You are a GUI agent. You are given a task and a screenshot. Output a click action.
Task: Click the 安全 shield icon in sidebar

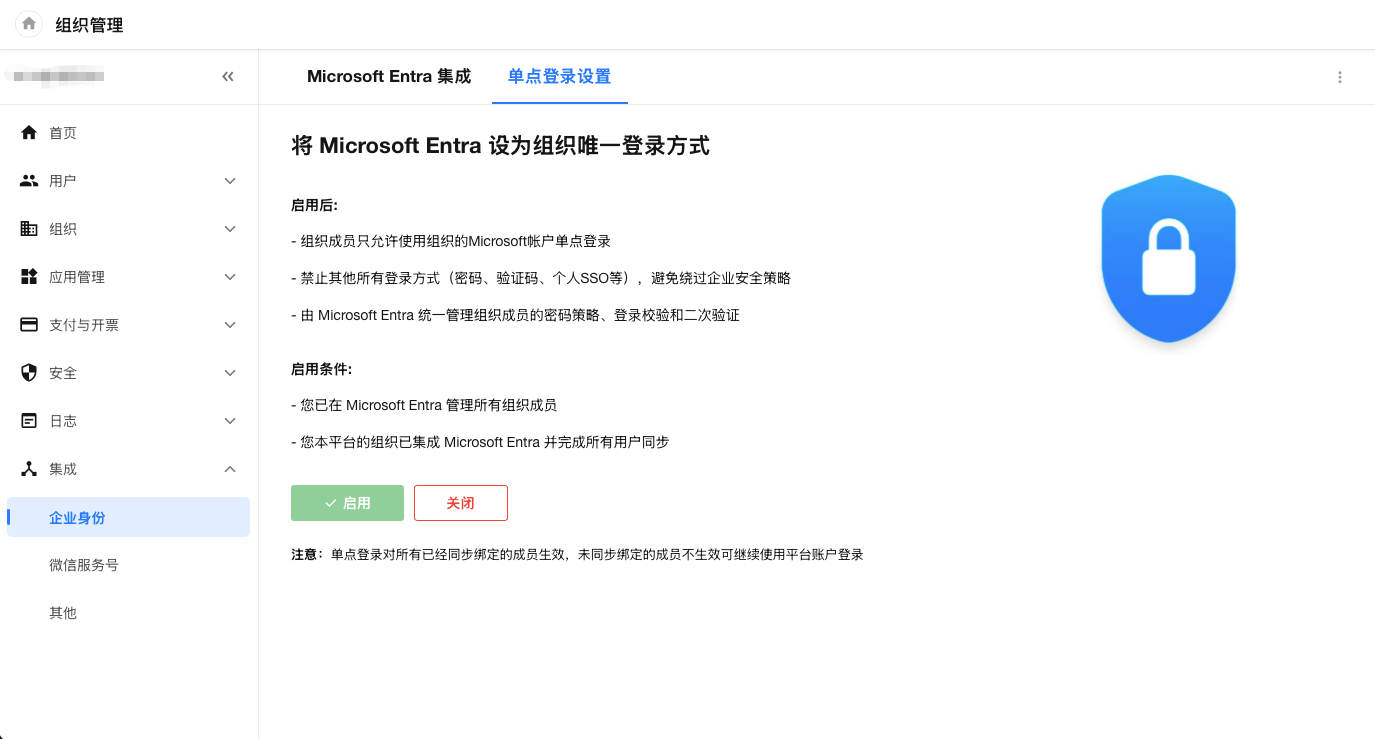[x=29, y=373]
